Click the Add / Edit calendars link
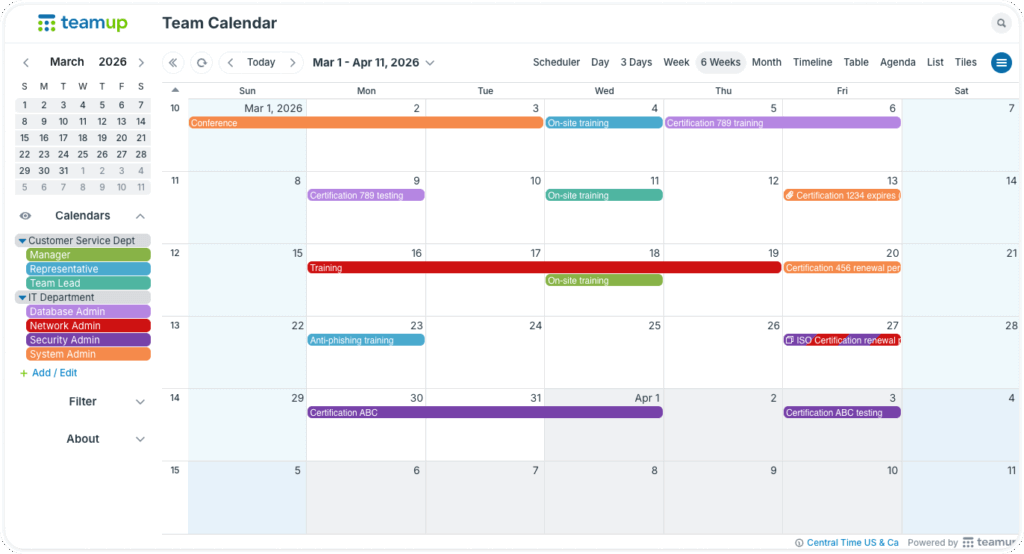Screen dimensions: 1024x554 pos(54,373)
